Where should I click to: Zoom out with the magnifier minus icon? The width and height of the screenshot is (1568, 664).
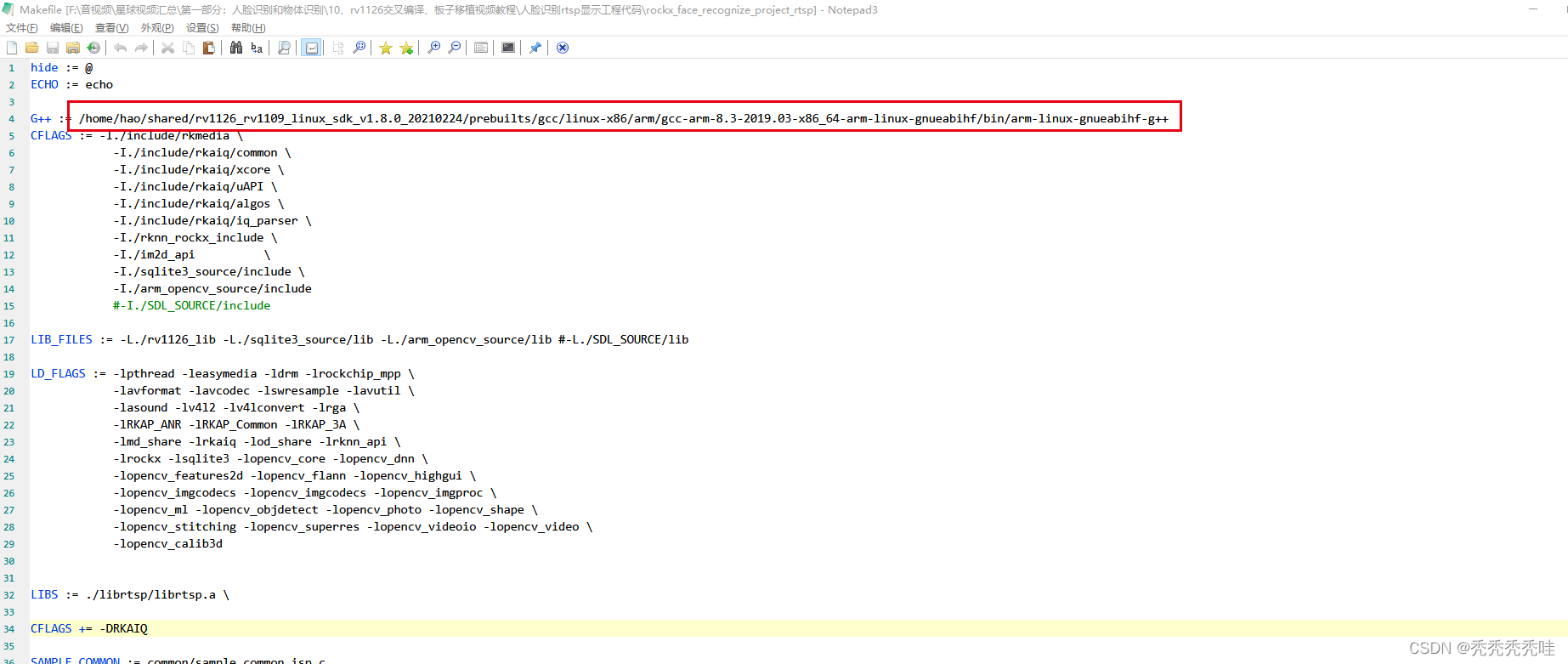tap(454, 48)
